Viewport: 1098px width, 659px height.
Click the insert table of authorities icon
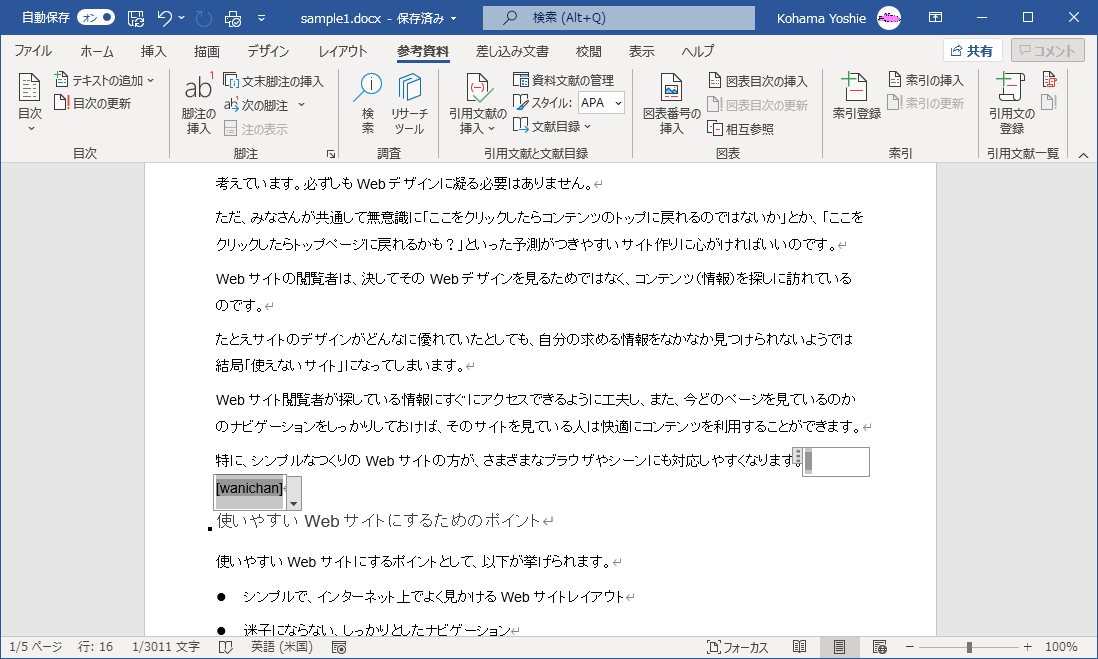coord(1049,80)
